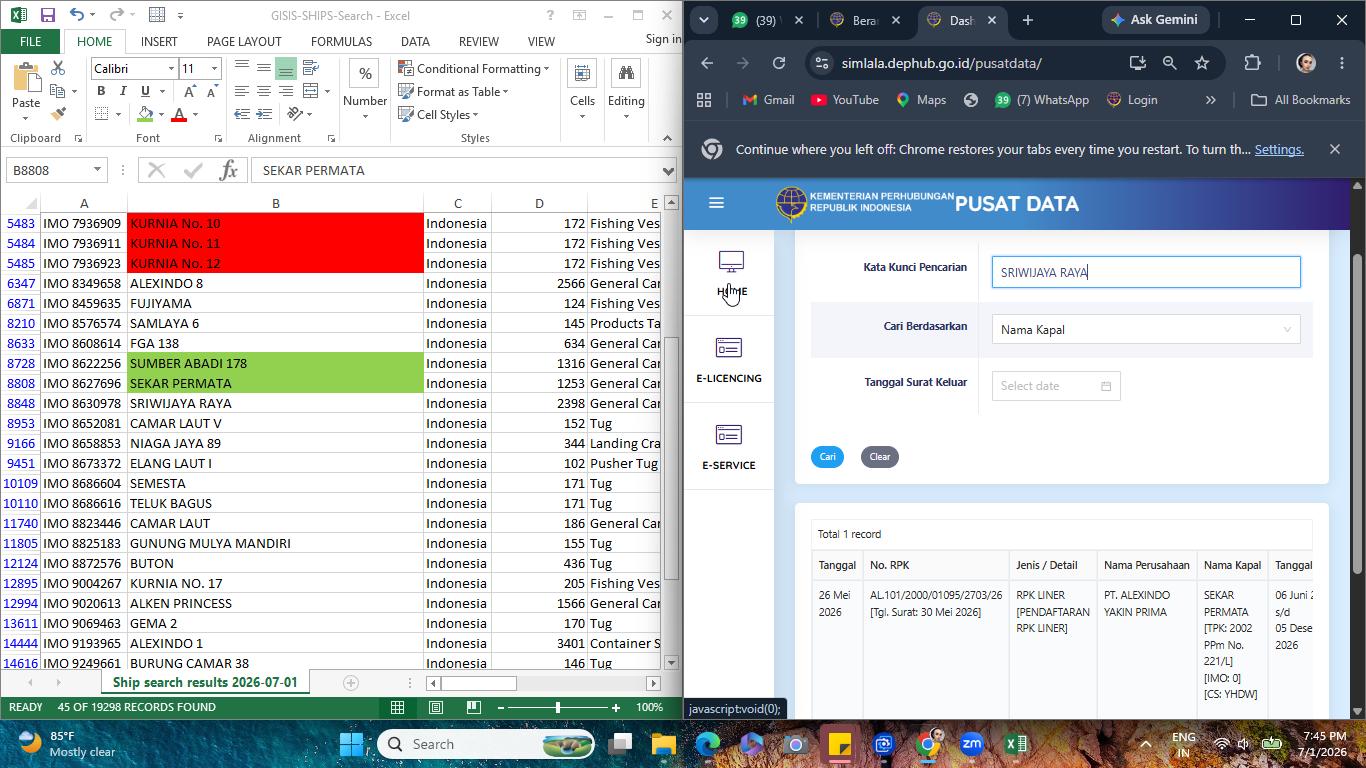This screenshot has width=1366, height=768.
Task: Go back in Chrome
Action: (707, 63)
